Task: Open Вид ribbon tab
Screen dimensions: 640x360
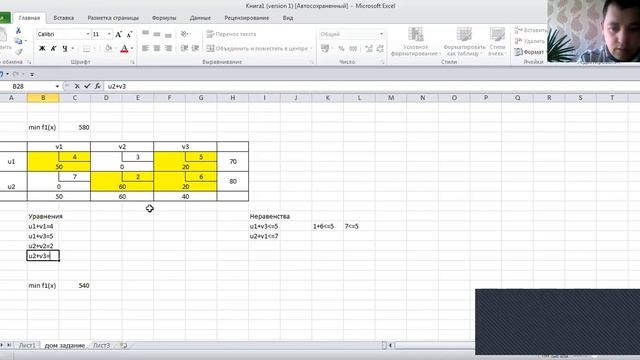Action: pos(288,18)
